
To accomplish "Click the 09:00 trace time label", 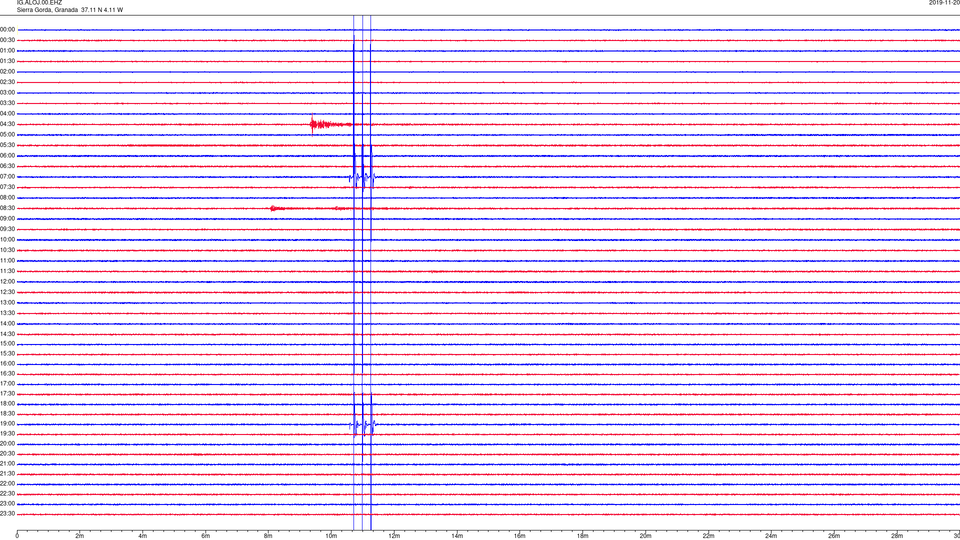I will point(7,219).
